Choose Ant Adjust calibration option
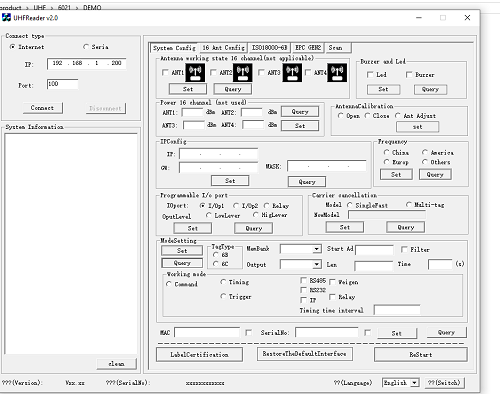 click(398, 116)
